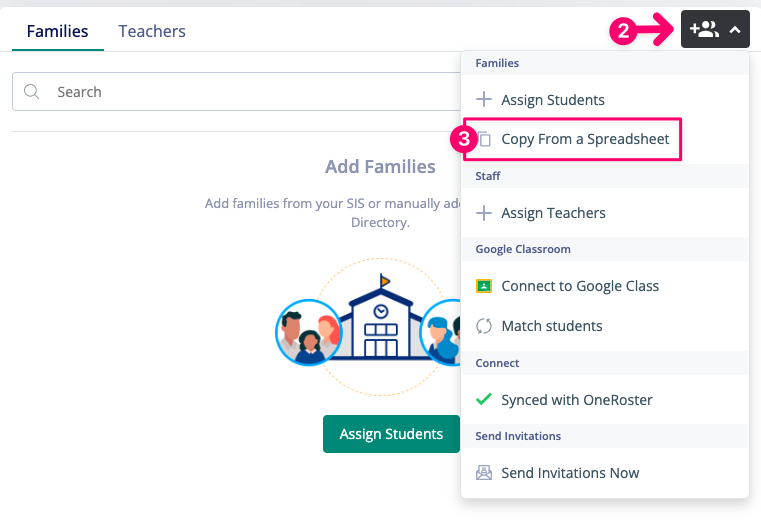Click the plus icon beside Assign Teachers
761x527 pixels.
tap(484, 213)
